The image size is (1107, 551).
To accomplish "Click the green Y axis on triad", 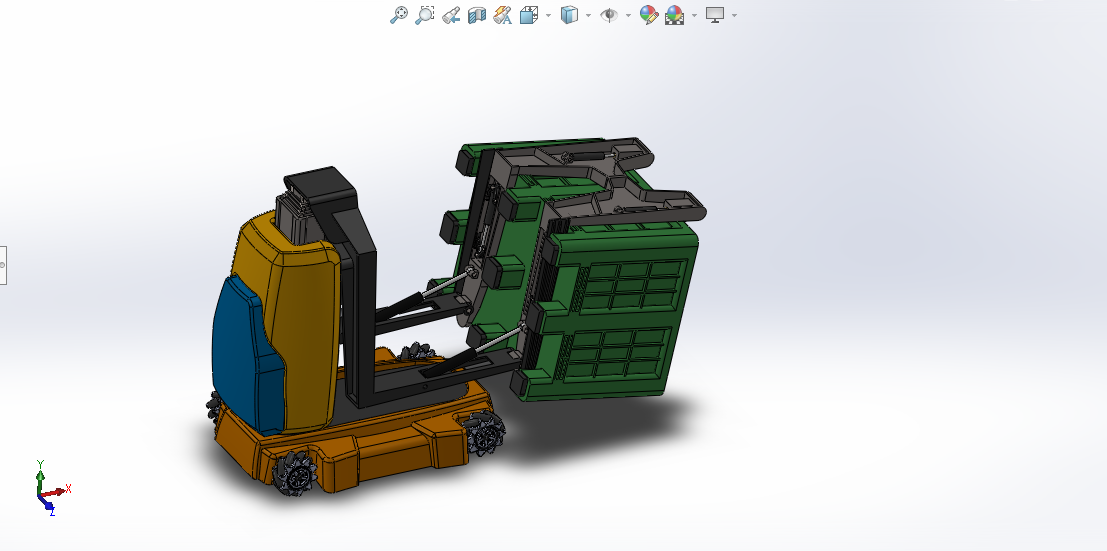I will 39,472.
